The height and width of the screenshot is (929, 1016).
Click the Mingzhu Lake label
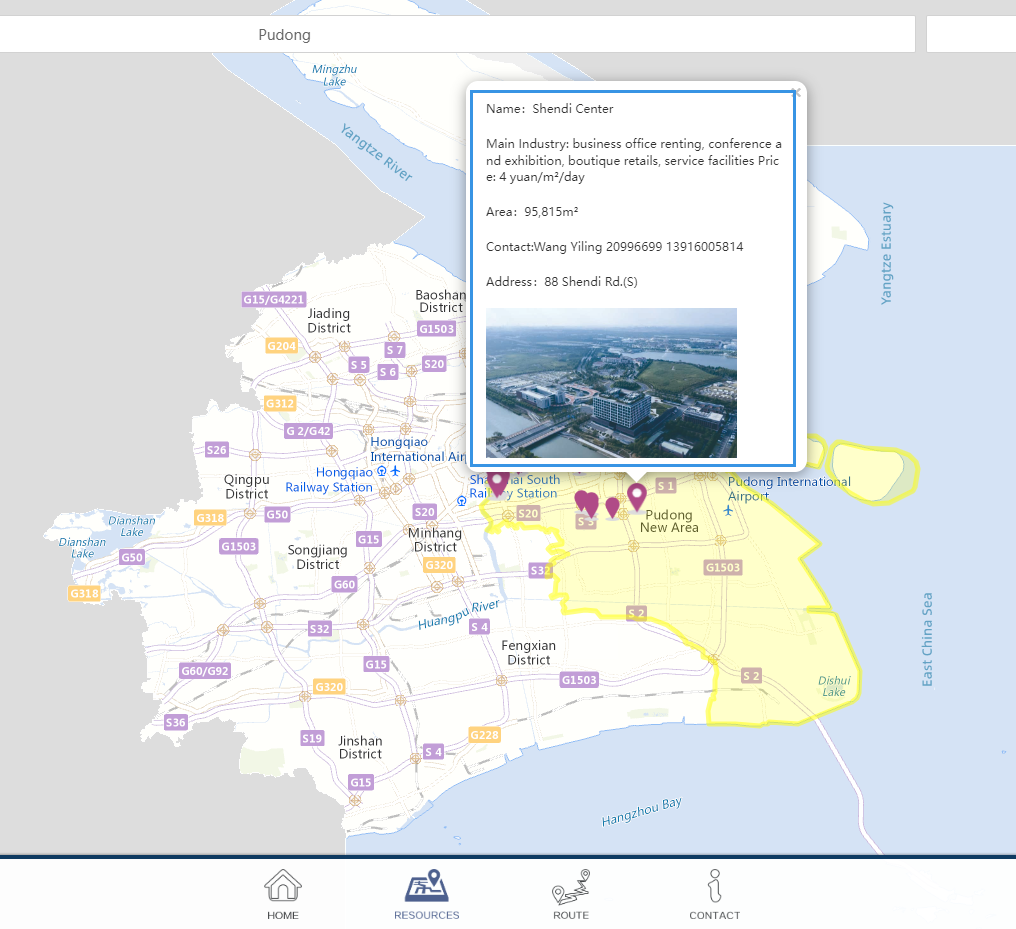tap(334, 75)
